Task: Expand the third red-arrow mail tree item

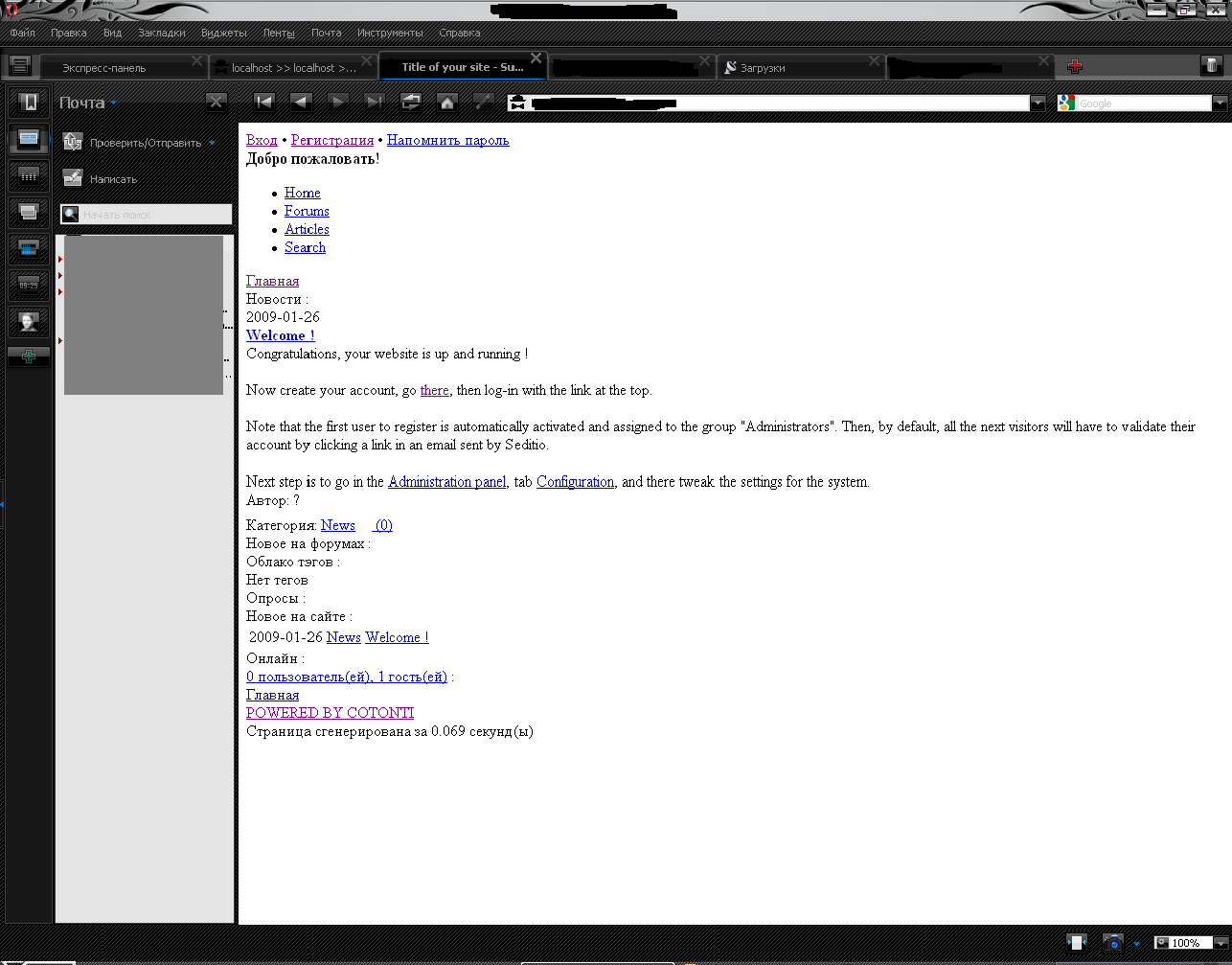Action: tap(60, 291)
